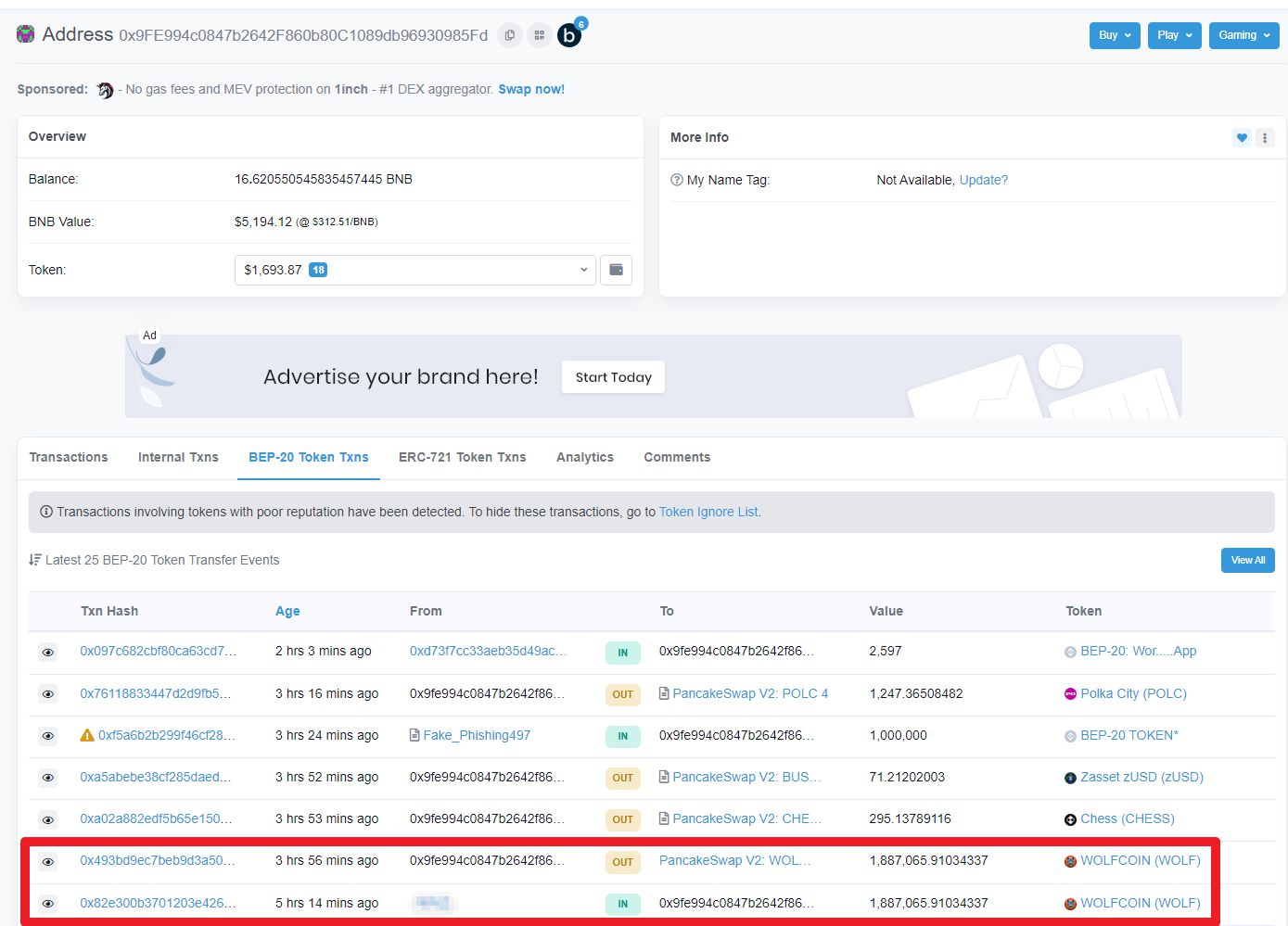Click contract icon beside PancakeSwap V2: CHE
Screen dimensions: 1288x926
(664, 818)
